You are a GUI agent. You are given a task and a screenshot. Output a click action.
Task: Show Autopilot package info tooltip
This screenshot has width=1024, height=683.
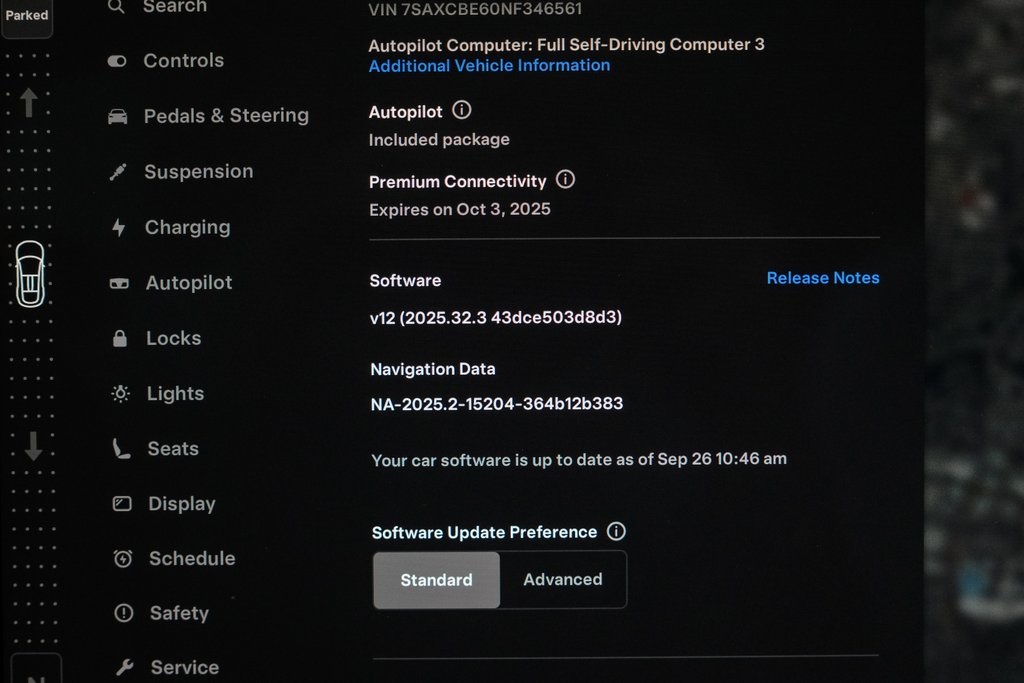point(461,111)
